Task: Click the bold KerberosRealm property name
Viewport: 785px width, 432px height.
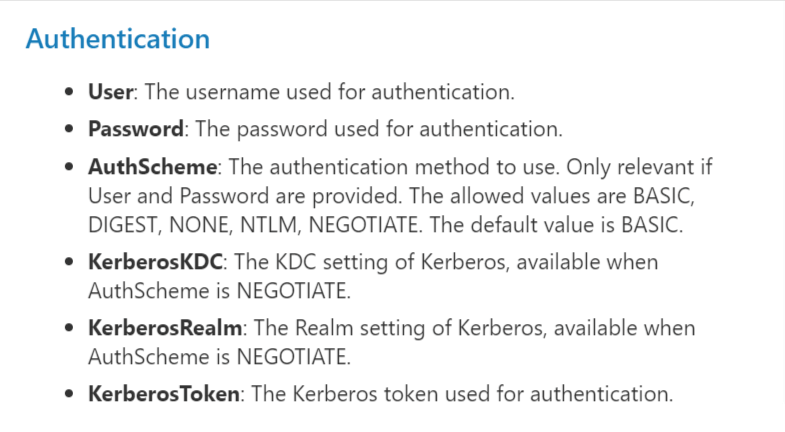Action: 165,328
